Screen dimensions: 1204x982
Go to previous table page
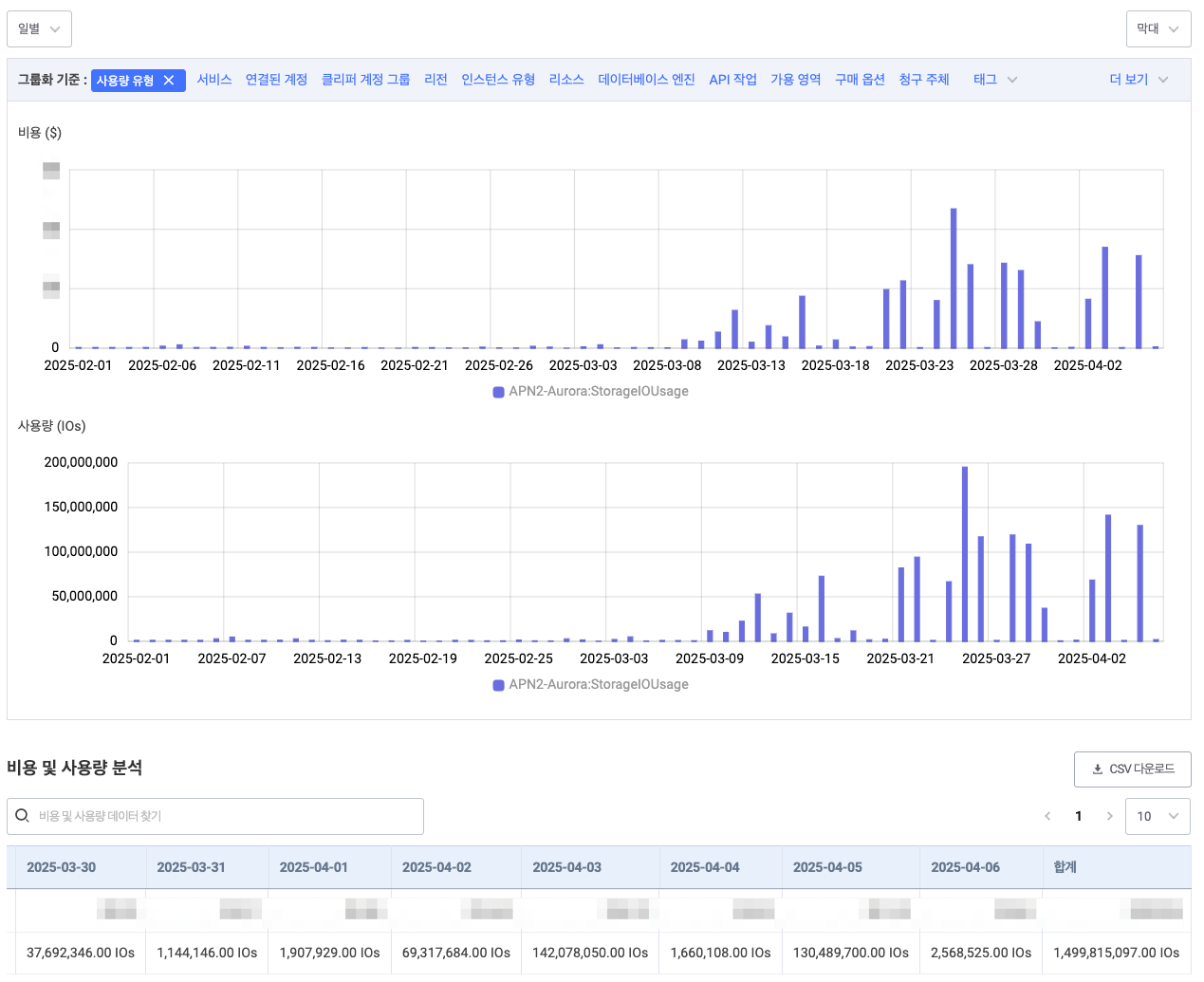click(1047, 816)
